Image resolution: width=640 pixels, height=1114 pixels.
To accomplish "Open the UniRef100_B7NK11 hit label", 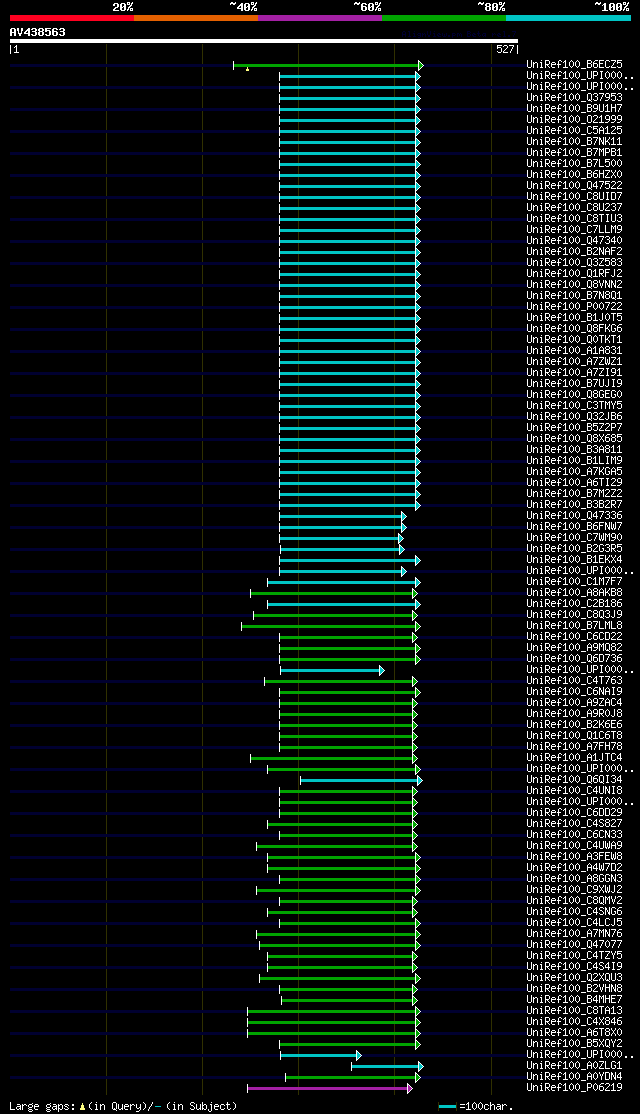I will 575,141.
